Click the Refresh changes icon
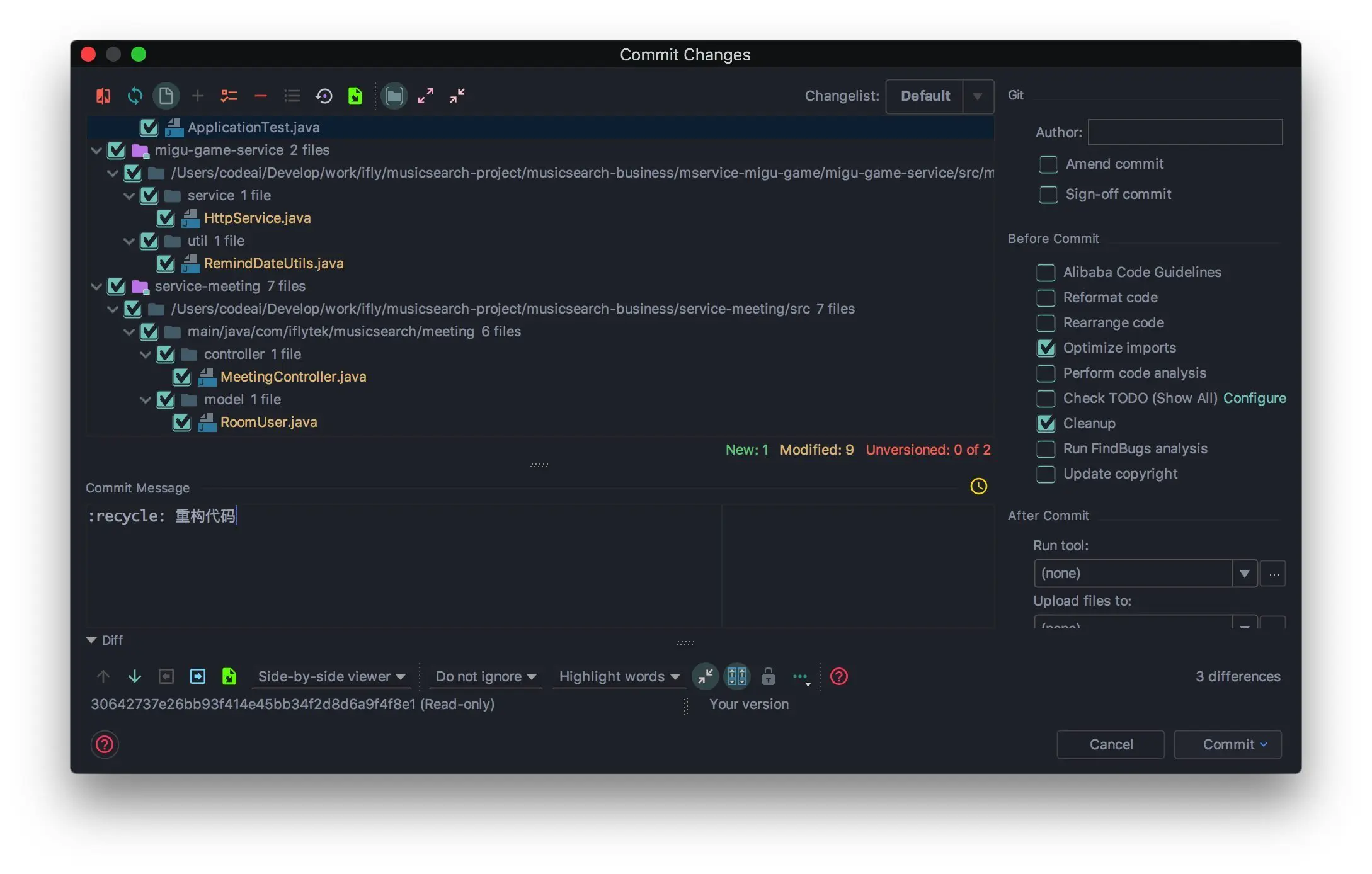Viewport: 1372px width, 874px height. (135, 96)
